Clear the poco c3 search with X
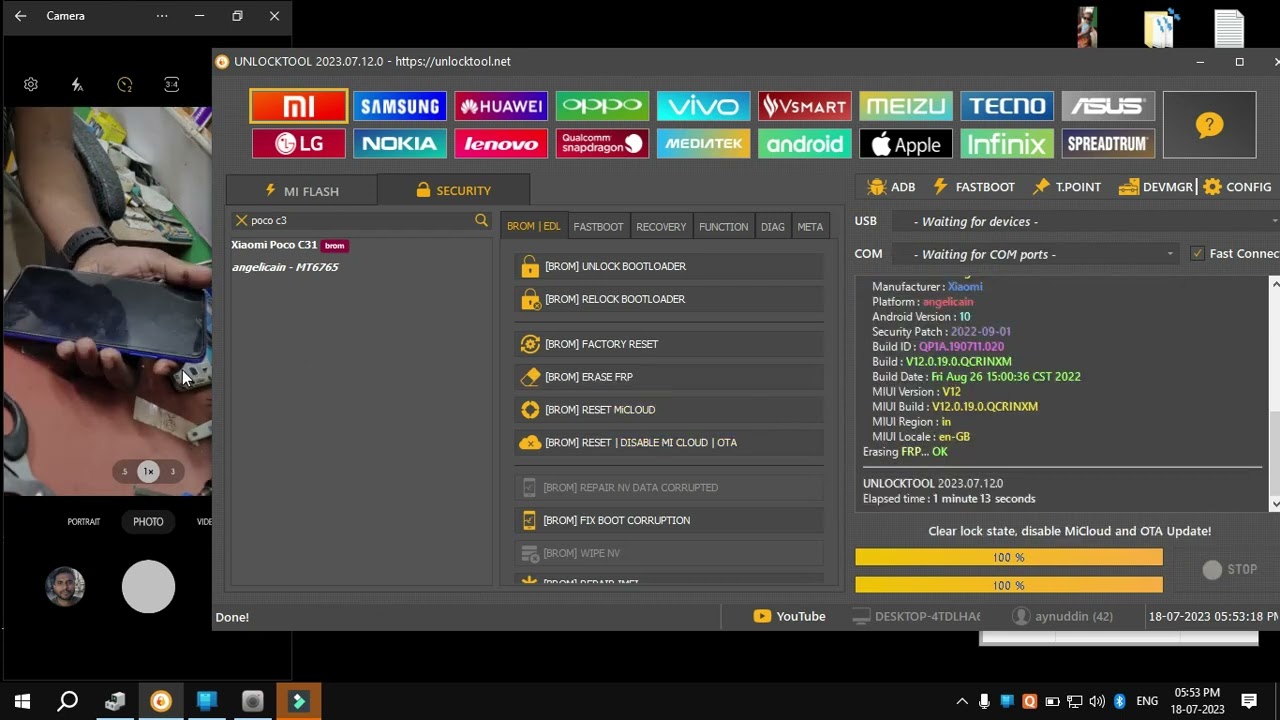 point(241,220)
